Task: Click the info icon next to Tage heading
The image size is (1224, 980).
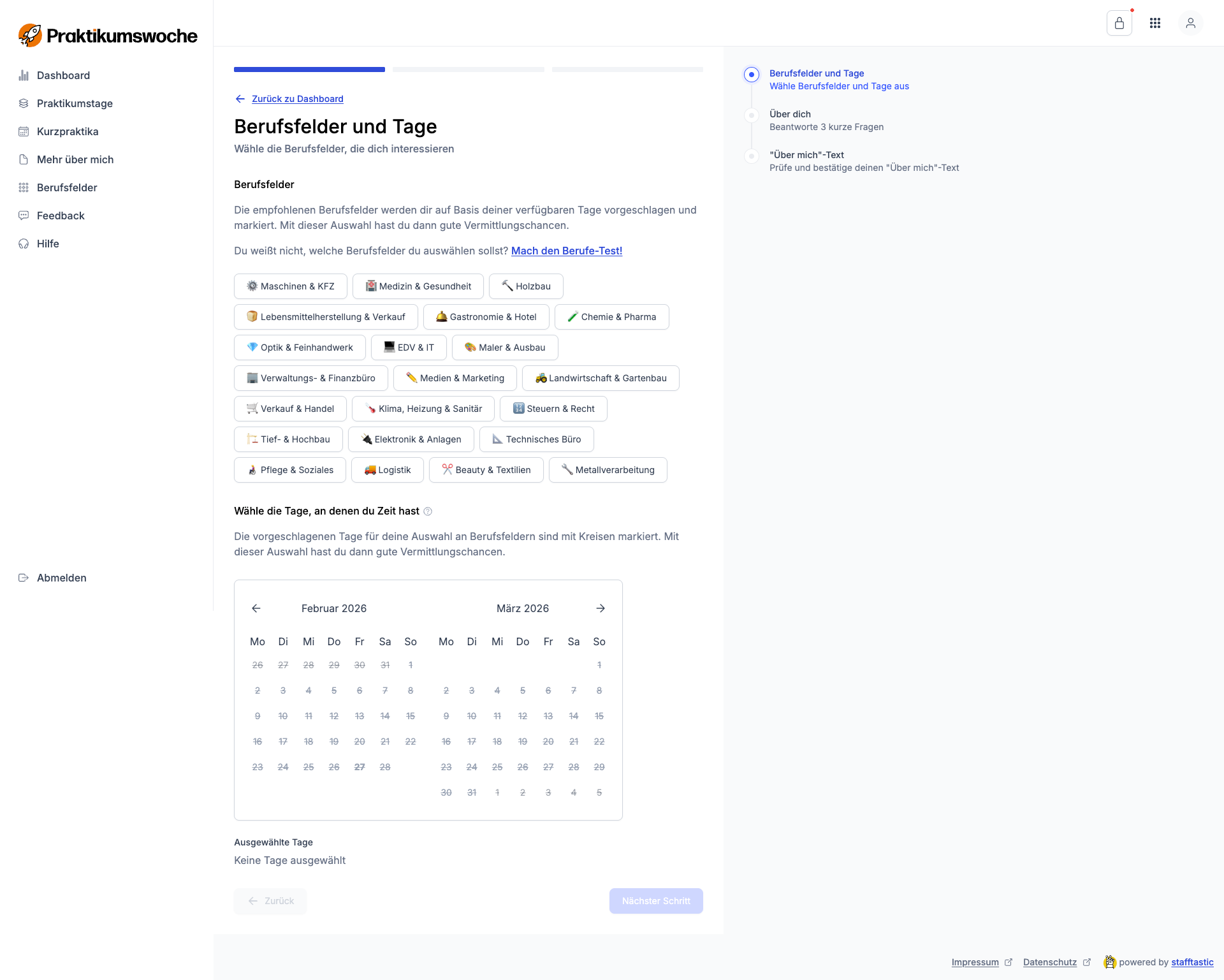Action: [x=428, y=511]
